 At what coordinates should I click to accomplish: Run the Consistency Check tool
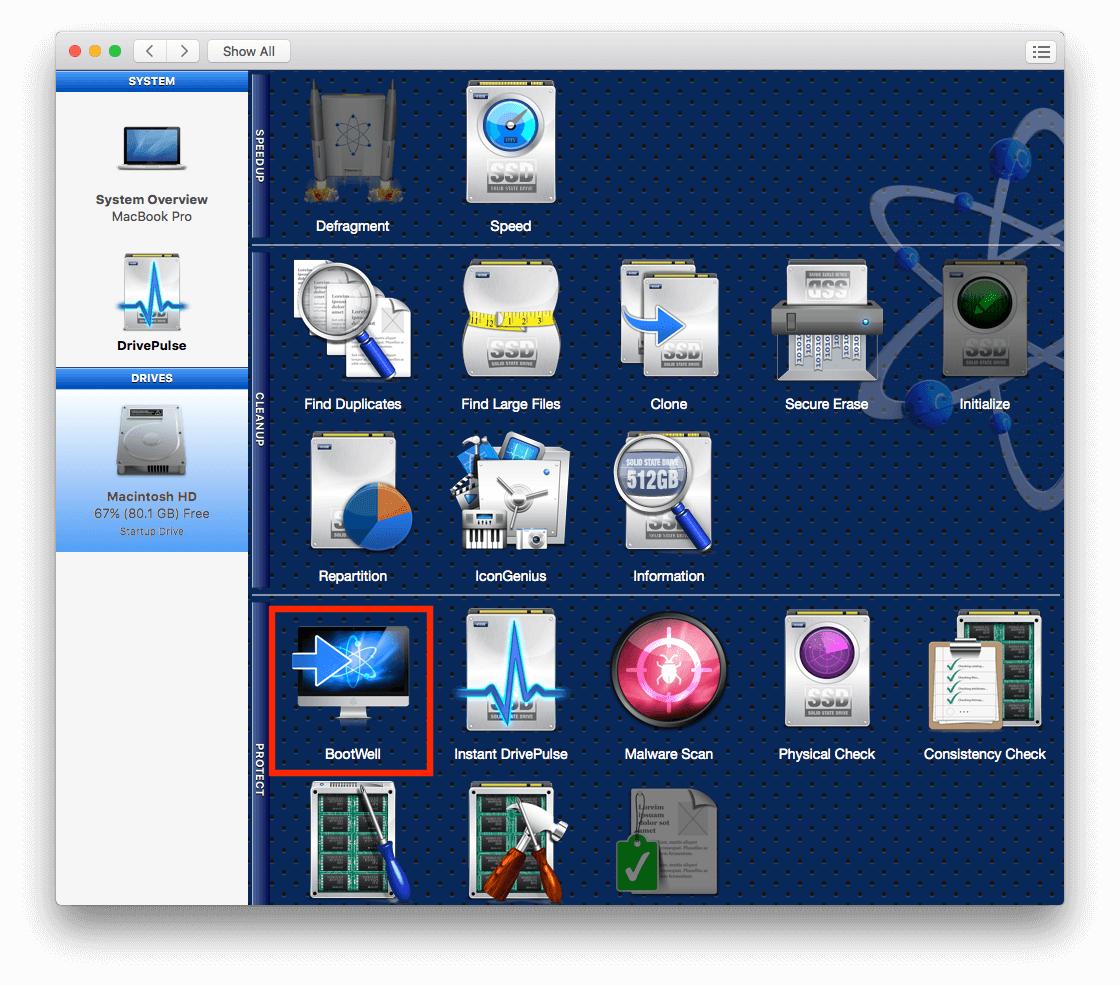point(984,670)
